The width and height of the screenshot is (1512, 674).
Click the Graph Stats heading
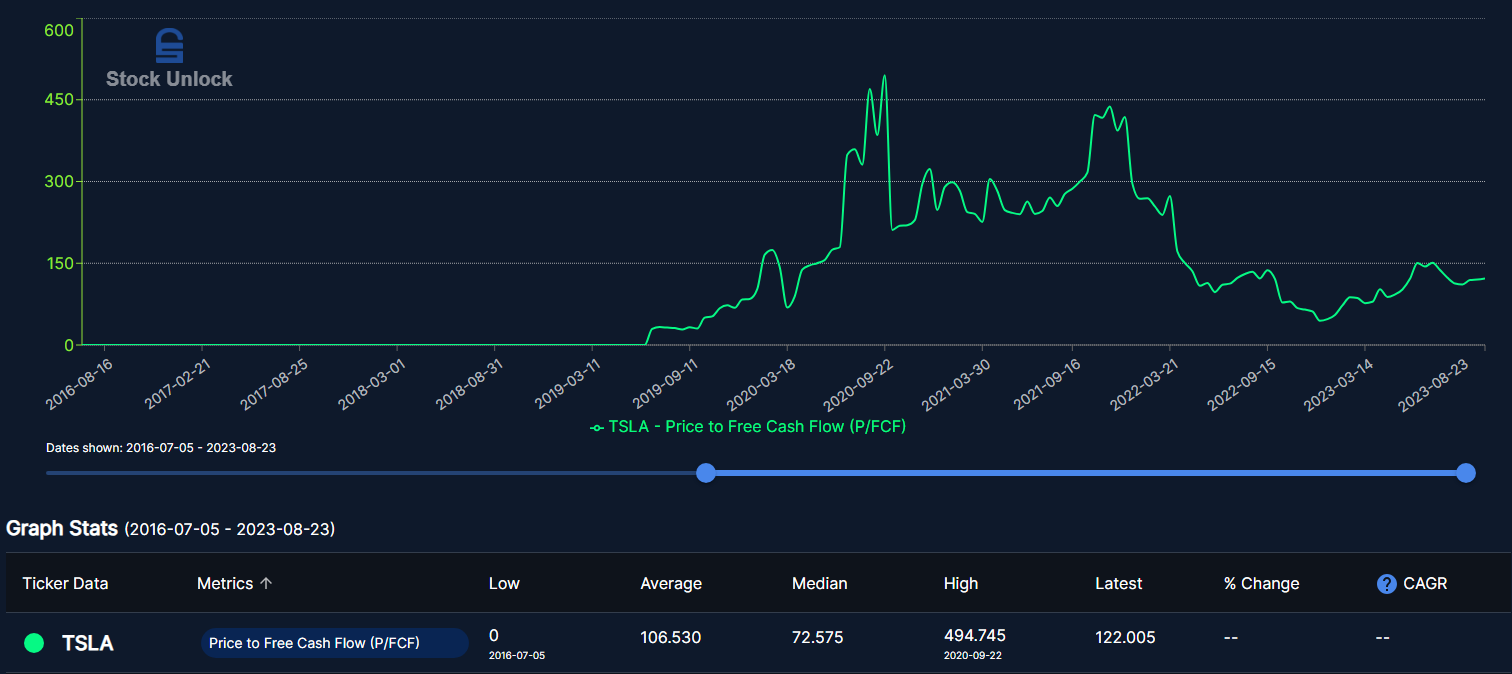(x=62, y=528)
